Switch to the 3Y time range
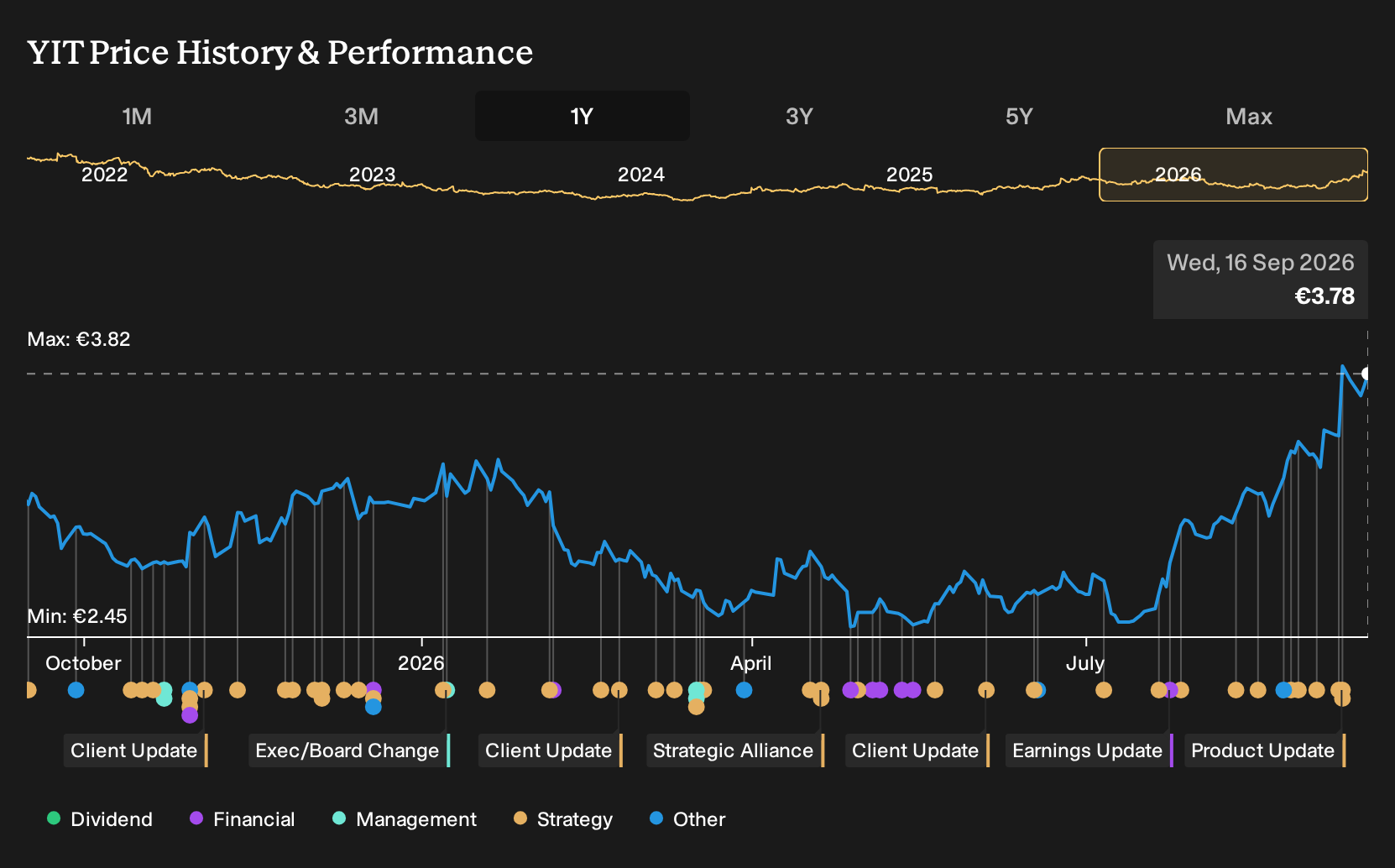The height and width of the screenshot is (868, 1395). tap(799, 116)
